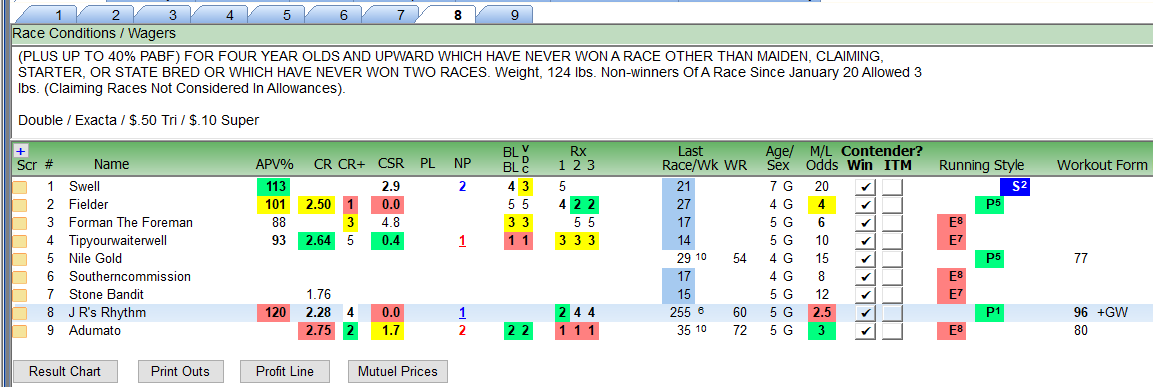Uncheck Win contender for Forman The Foreman

[865, 223]
